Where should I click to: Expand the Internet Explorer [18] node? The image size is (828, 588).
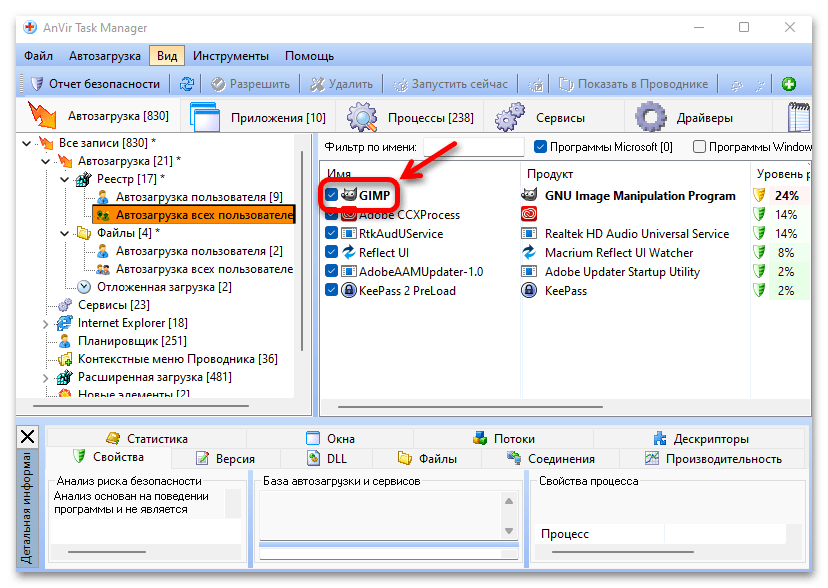(x=45, y=324)
